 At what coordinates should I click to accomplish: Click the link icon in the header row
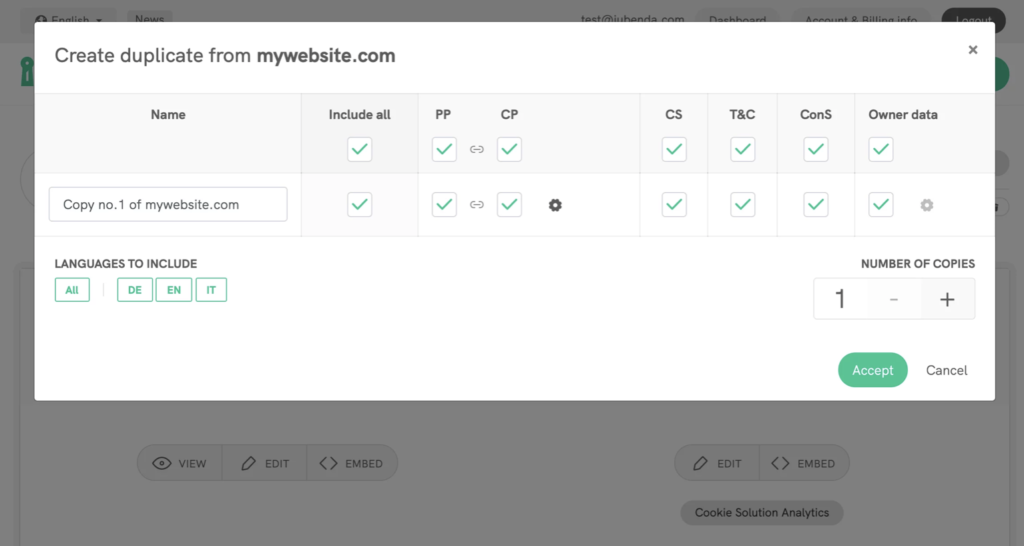477,150
